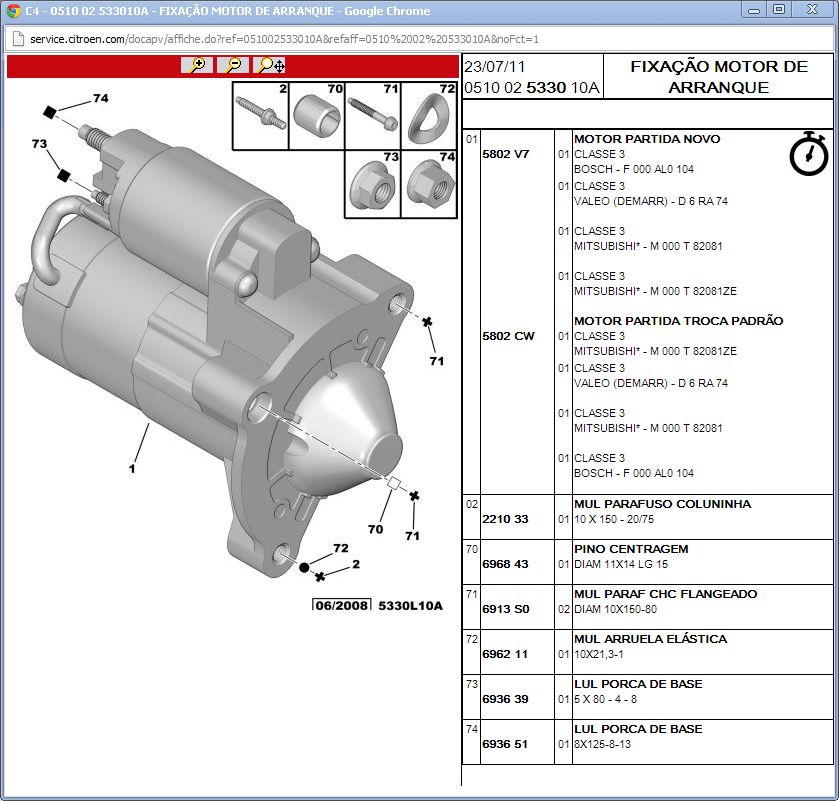Viewport: 839px width, 801px height.
Task: Click the zoom in magnifier icon
Action: [x=197, y=65]
